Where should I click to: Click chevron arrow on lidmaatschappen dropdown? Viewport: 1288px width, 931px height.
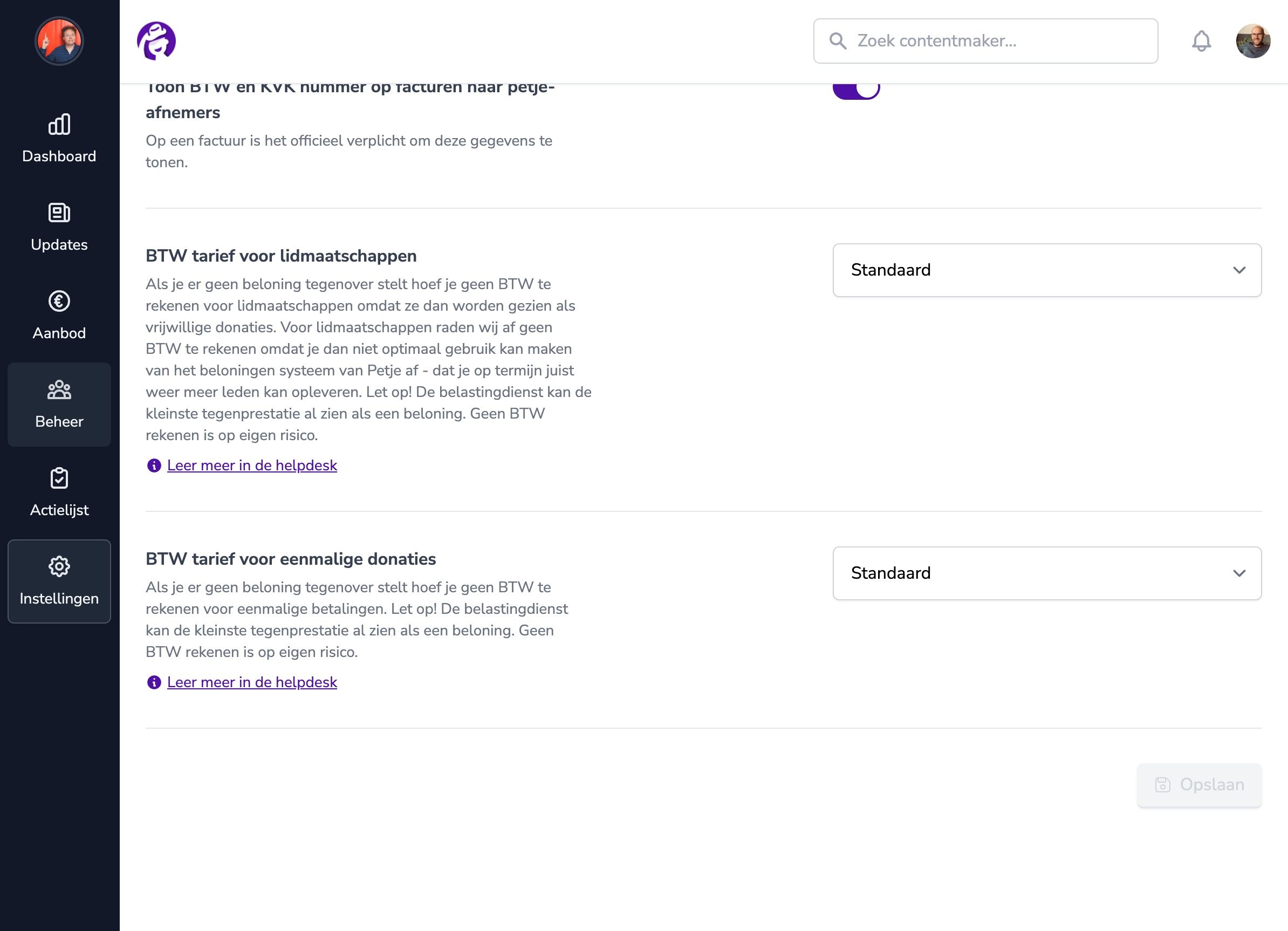(x=1239, y=270)
